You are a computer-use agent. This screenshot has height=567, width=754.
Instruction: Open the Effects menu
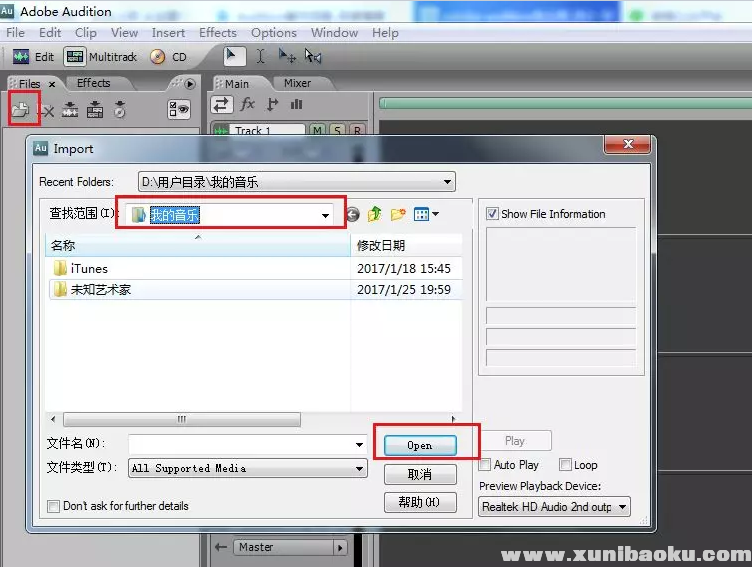click(x=217, y=33)
